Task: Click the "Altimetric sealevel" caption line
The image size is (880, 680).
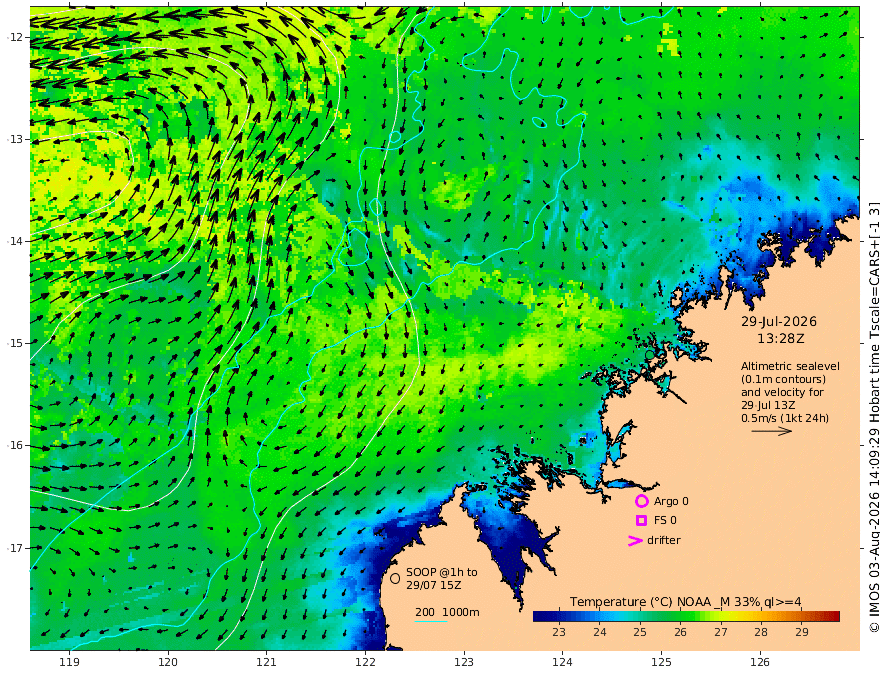Action: click(790, 366)
